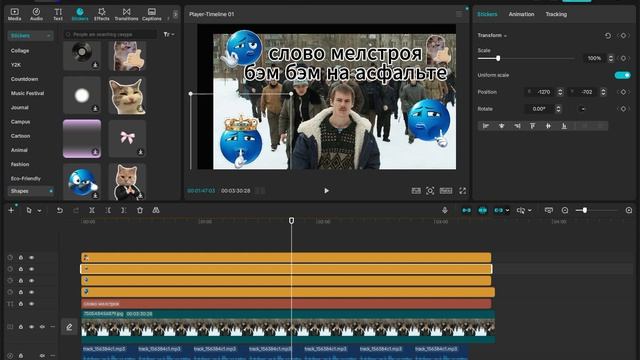Screen dimensions: 640x360
Task: Split the clip at the playhead
Action: (92, 210)
